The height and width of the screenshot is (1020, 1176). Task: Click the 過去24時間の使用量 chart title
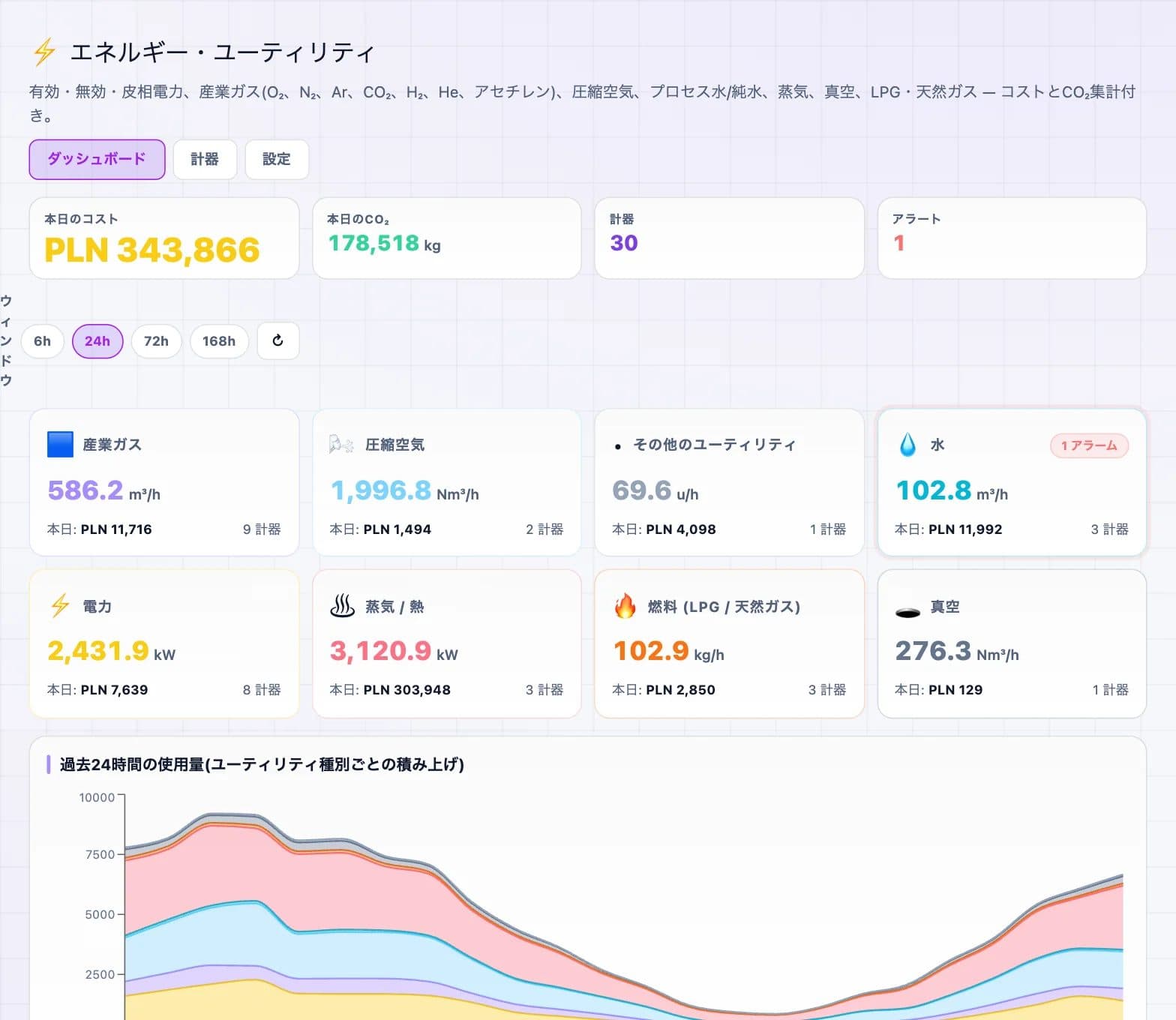(x=262, y=764)
